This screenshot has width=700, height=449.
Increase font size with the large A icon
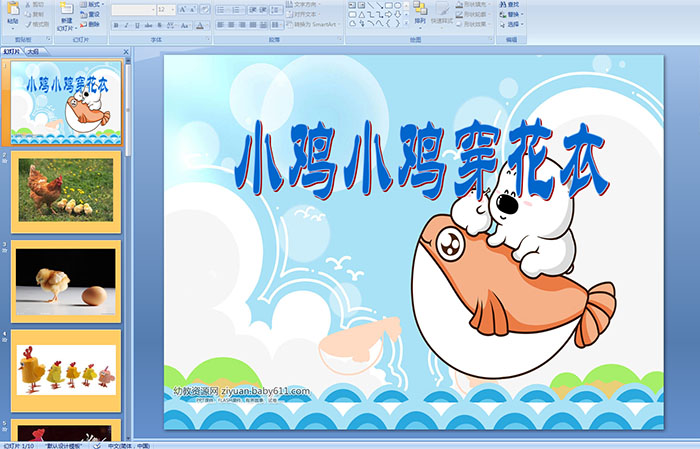point(183,9)
